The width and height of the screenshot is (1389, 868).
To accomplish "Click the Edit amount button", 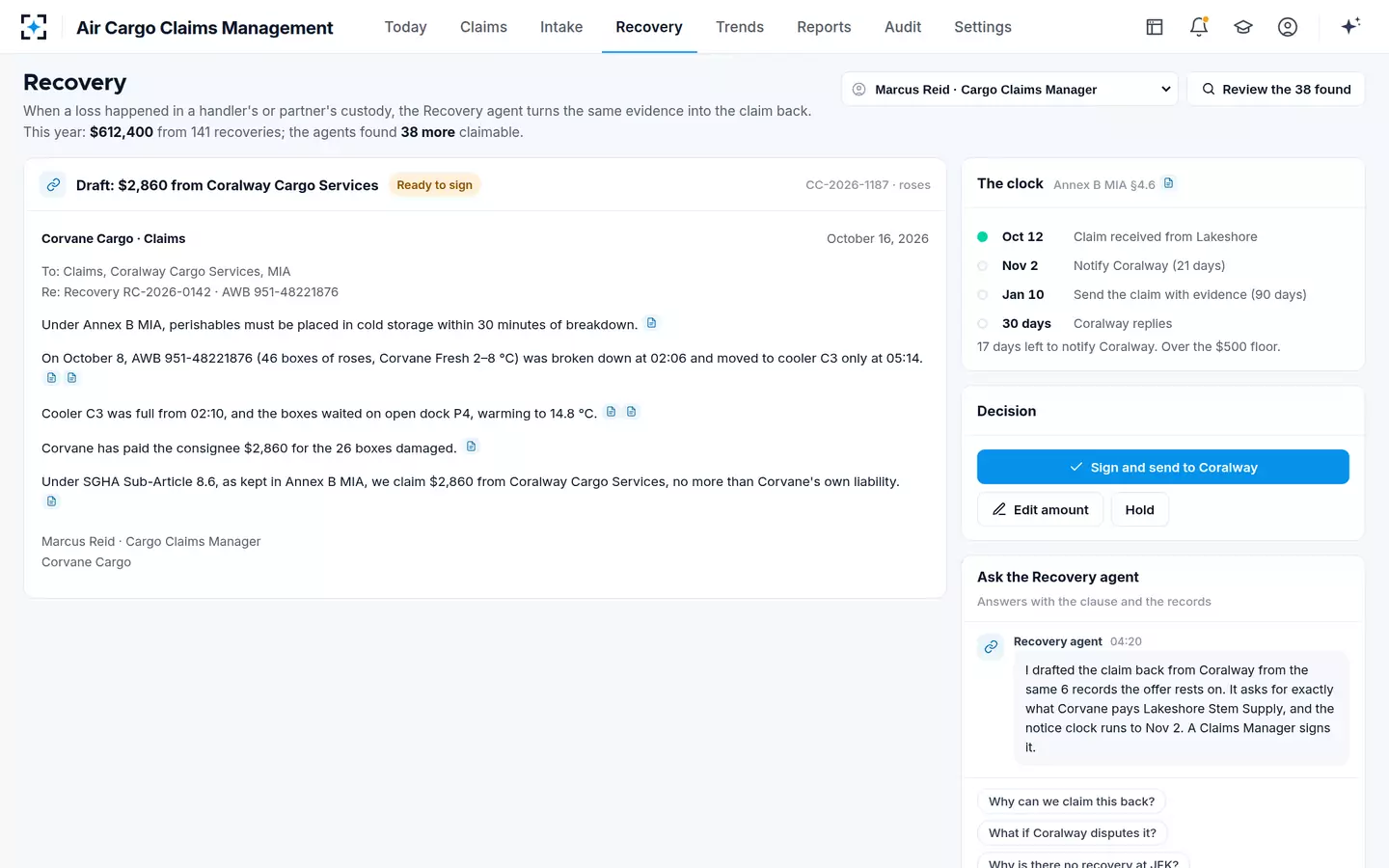I will click(1040, 509).
